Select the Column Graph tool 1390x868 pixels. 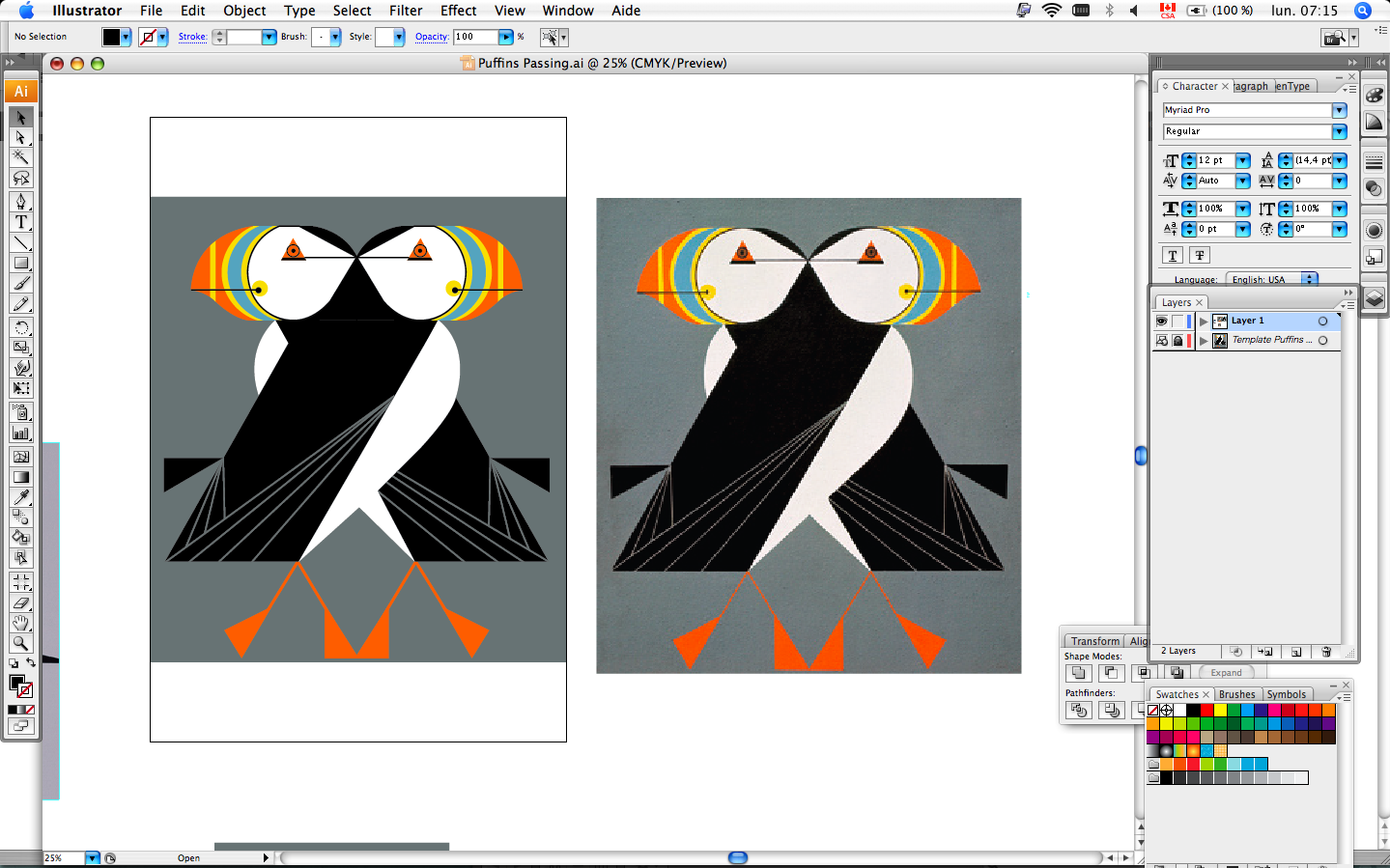(21, 433)
